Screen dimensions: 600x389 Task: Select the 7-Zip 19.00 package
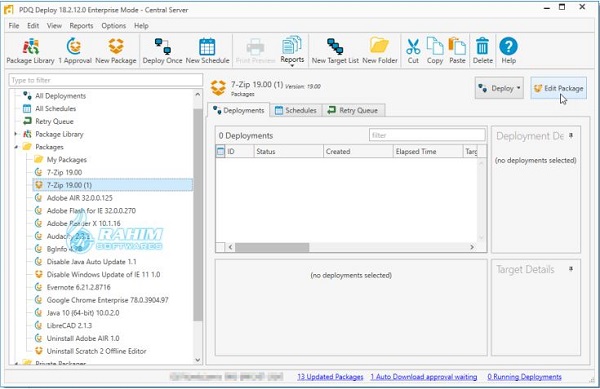tap(64, 172)
